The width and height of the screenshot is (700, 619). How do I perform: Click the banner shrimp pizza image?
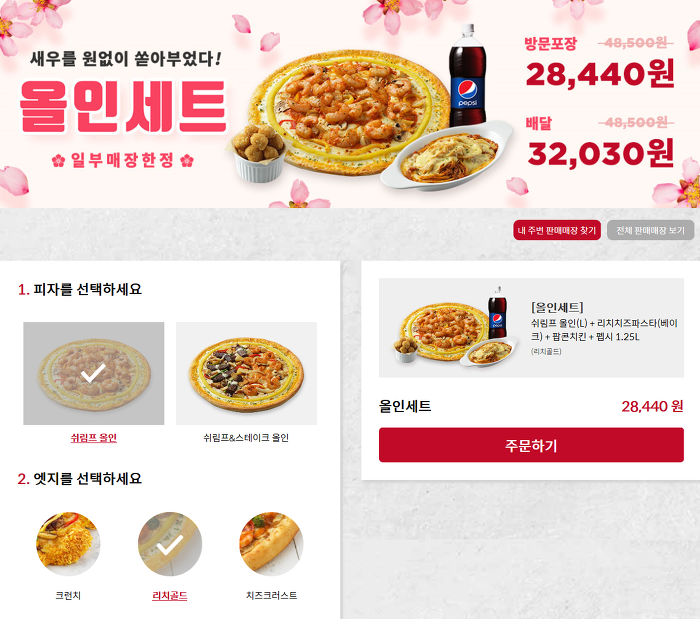point(348,112)
